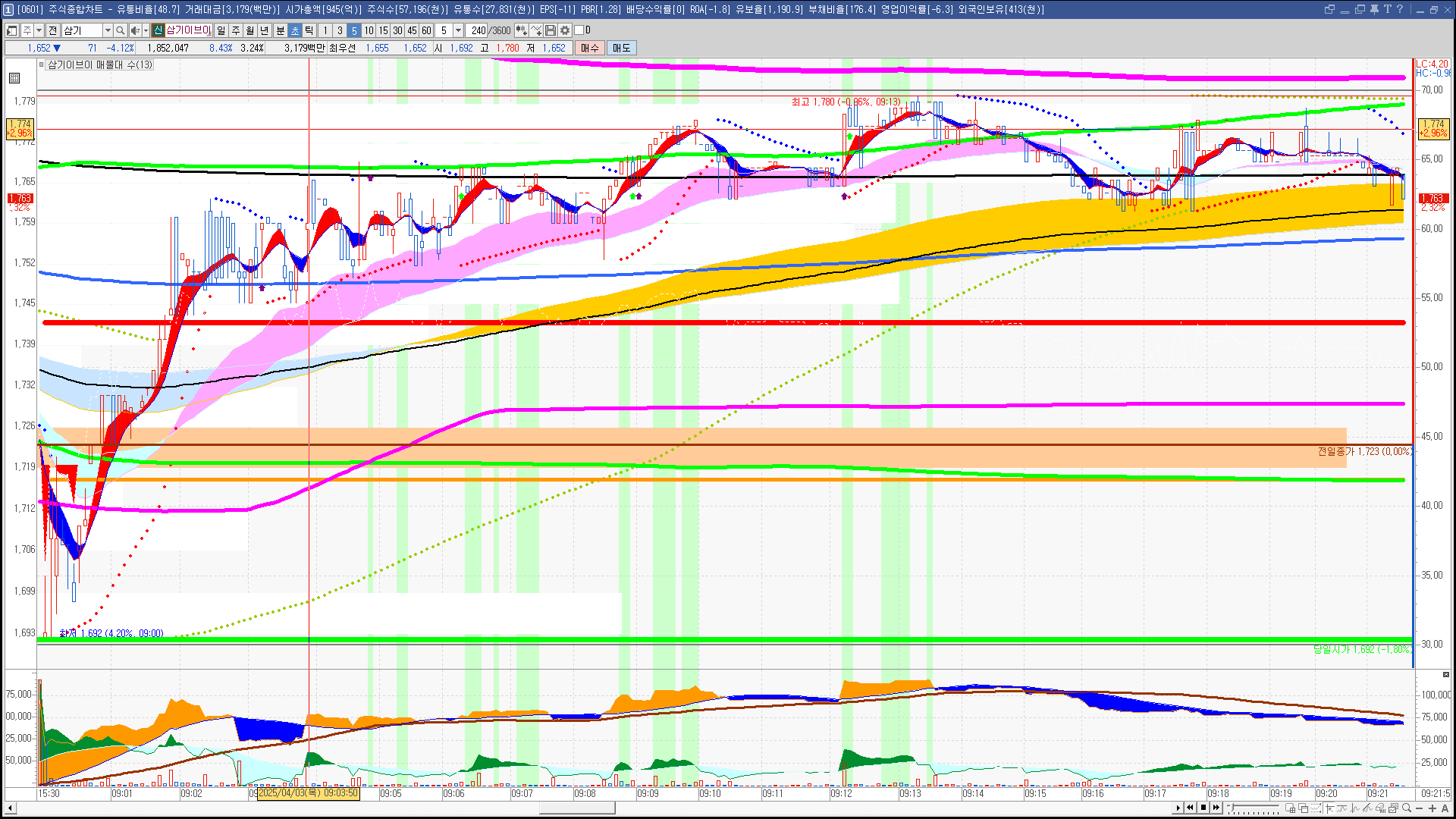This screenshot has width=1456, height=819.
Task: Select the 10 interval tab
Action: [x=369, y=30]
